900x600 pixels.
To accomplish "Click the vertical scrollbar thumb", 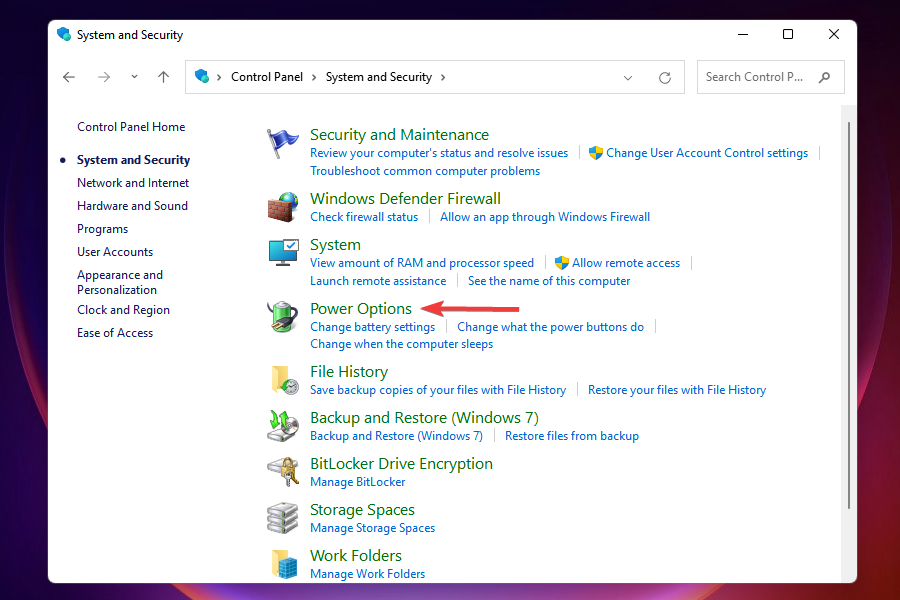I will [x=848, y=315].
